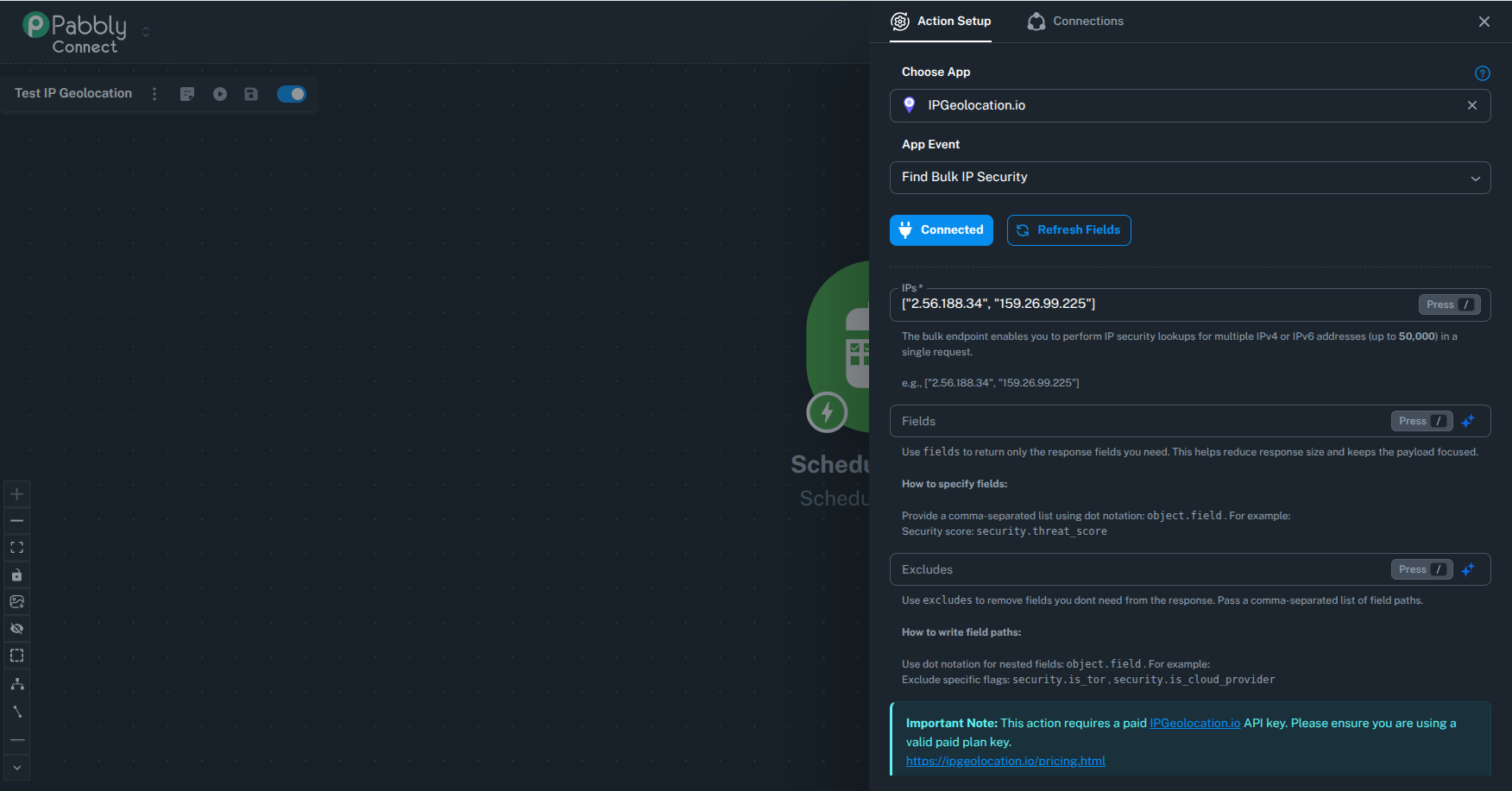Run the workflow with the play icon
The width and height of the screenshot is (1512, 791).
click(220, 94)
